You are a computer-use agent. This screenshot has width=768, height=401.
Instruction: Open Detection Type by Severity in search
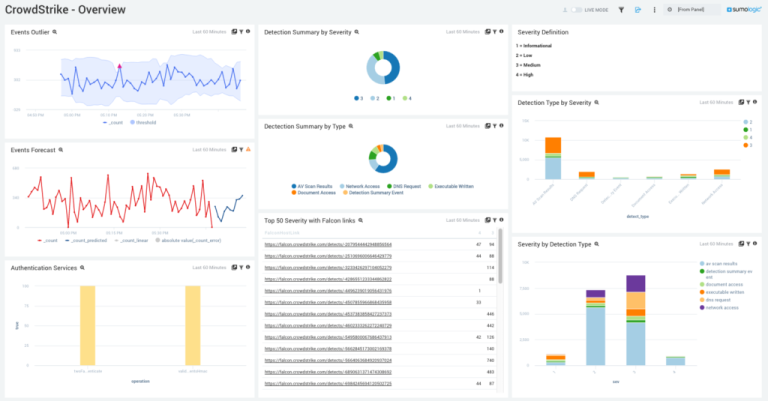pos(741,102)
